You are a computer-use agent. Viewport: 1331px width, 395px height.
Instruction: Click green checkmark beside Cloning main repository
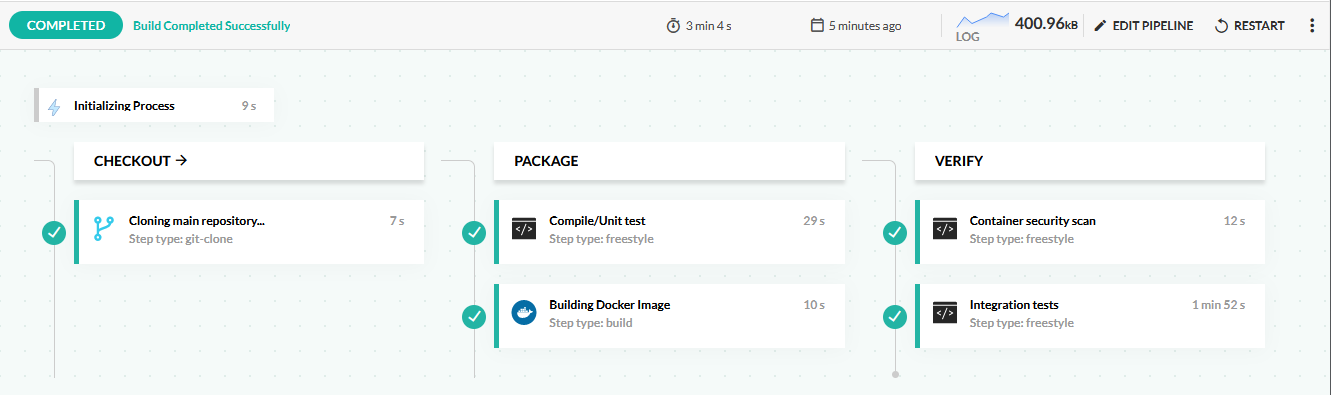[x=54, y=233]
